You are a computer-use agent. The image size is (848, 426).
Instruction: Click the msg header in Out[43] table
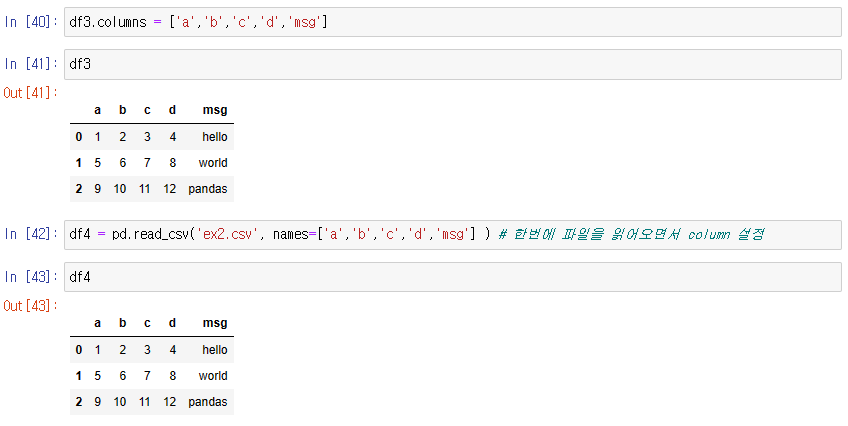click(x=215, y=323)
